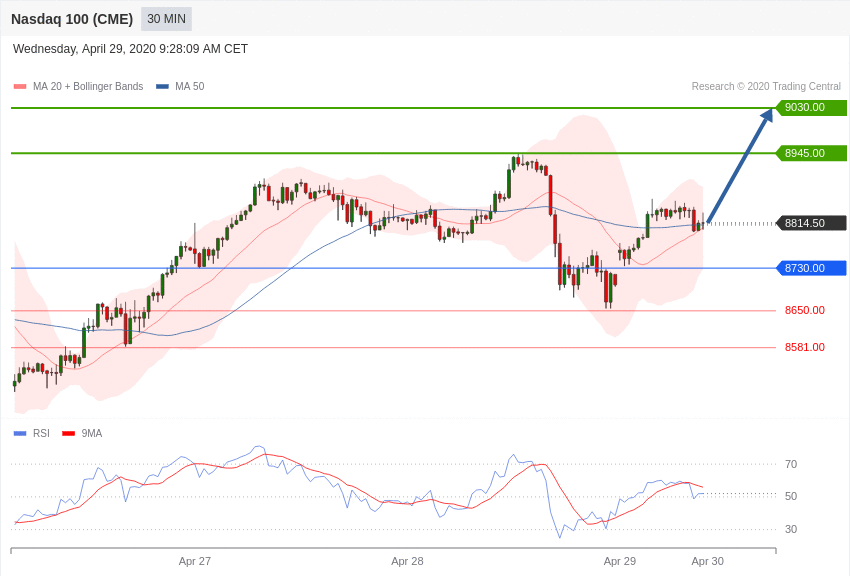
Task: Click the RSI 70 level label
Action: [x=791, y=464]
